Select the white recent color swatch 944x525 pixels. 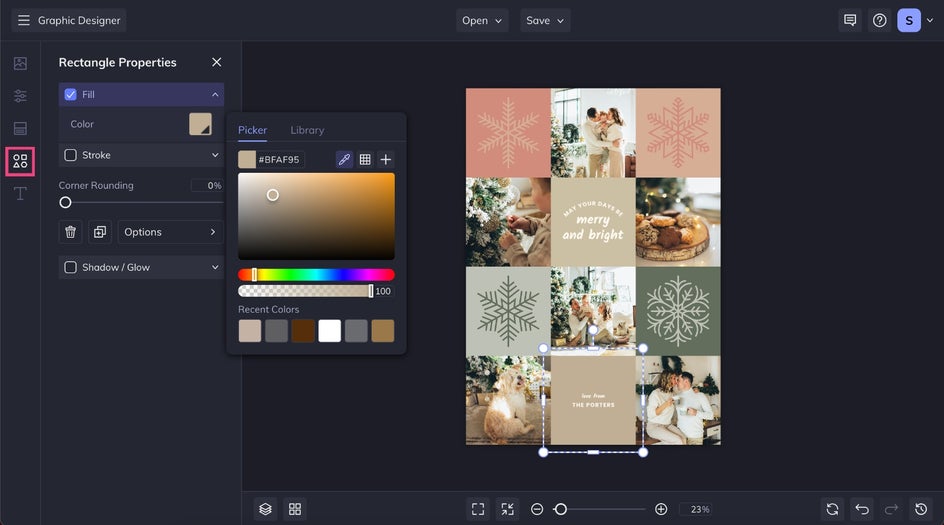point(329,331)
